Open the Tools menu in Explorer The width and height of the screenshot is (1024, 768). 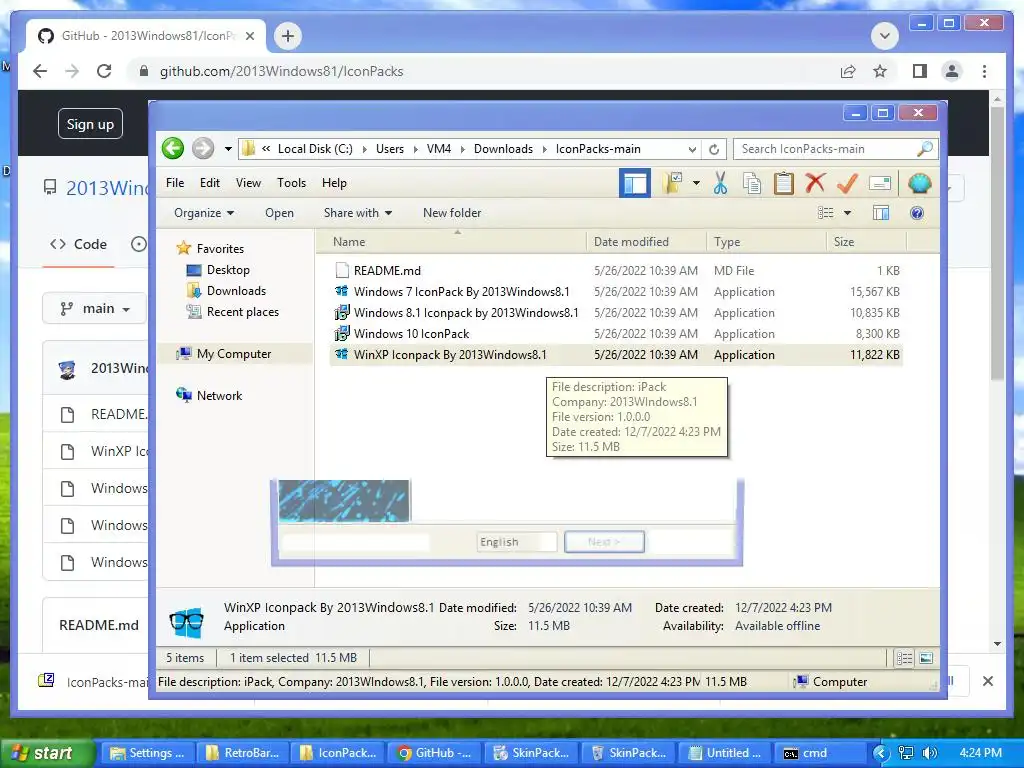291,183
